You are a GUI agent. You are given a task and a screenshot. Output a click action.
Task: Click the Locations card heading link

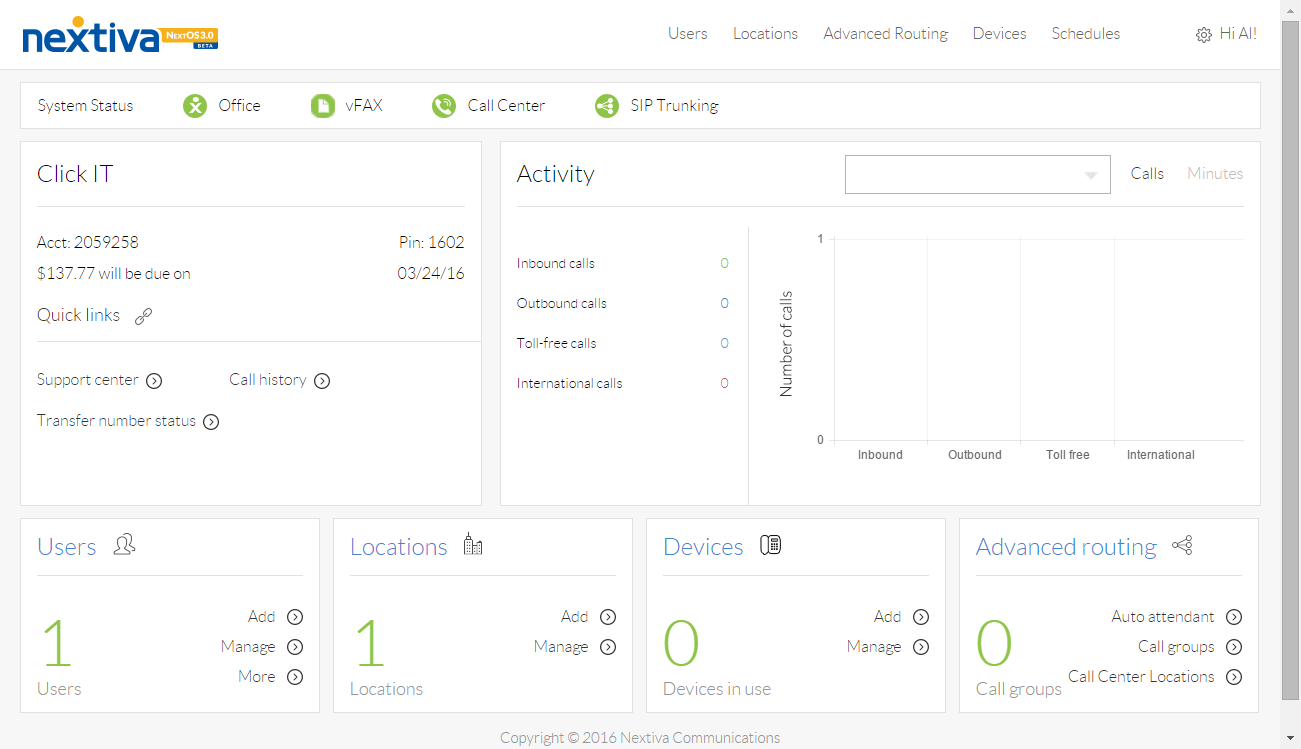click(399, 547)
